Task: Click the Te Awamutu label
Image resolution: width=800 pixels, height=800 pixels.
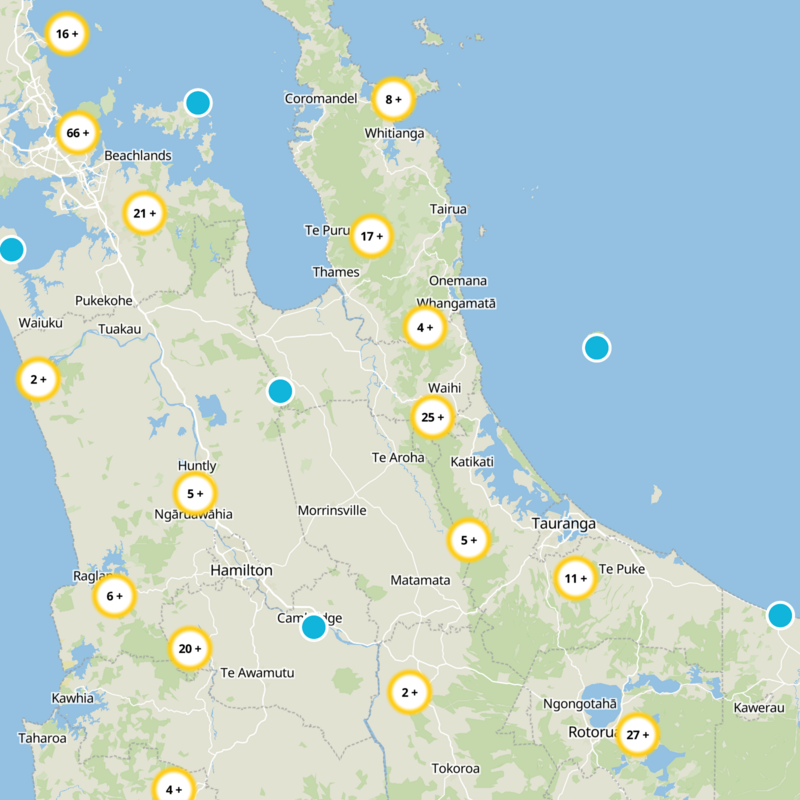Action: tap(257, 673)
